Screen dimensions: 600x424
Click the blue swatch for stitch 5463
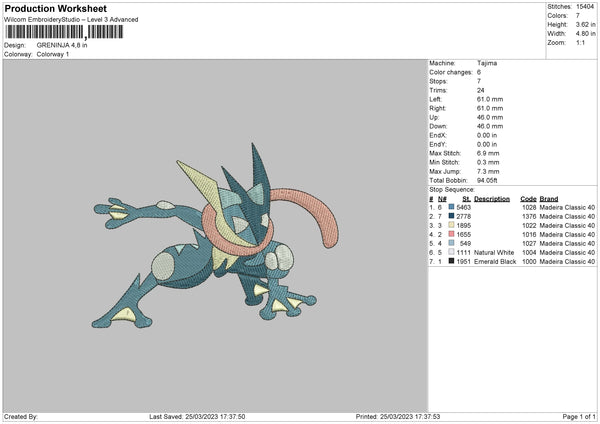click(452, 207)
